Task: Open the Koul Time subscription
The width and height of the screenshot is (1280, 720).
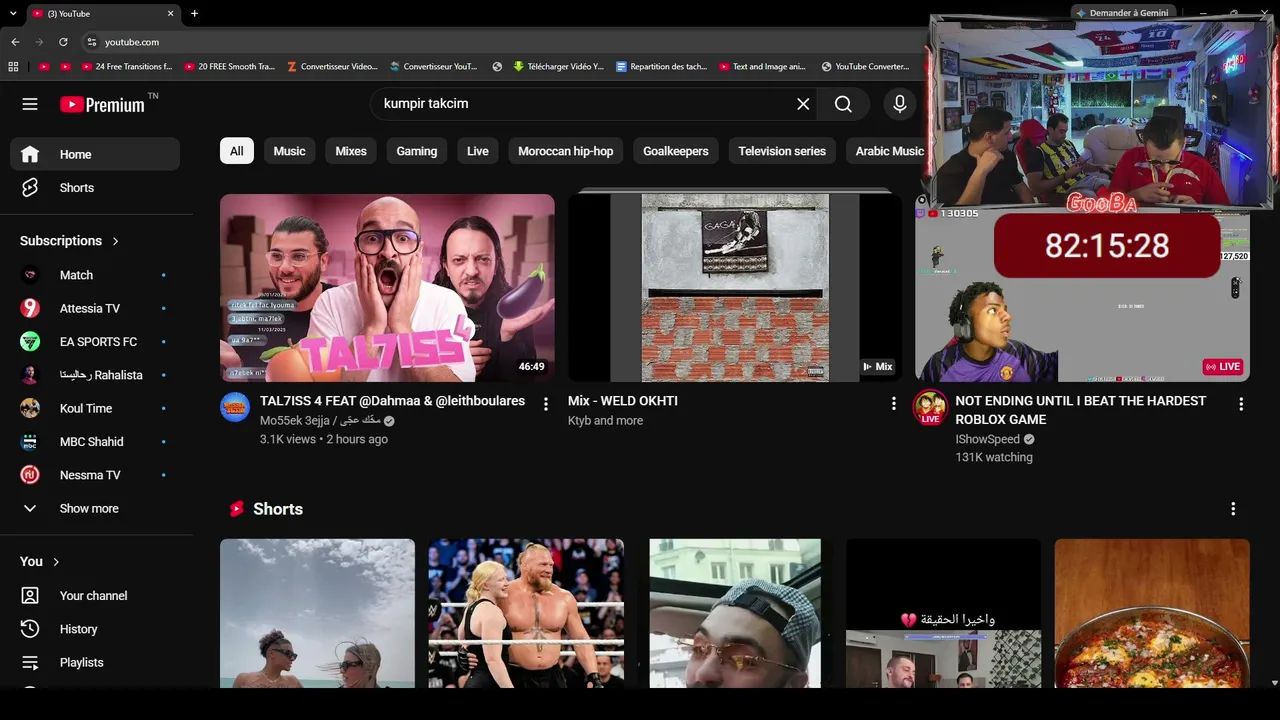Action: (95, 408)
